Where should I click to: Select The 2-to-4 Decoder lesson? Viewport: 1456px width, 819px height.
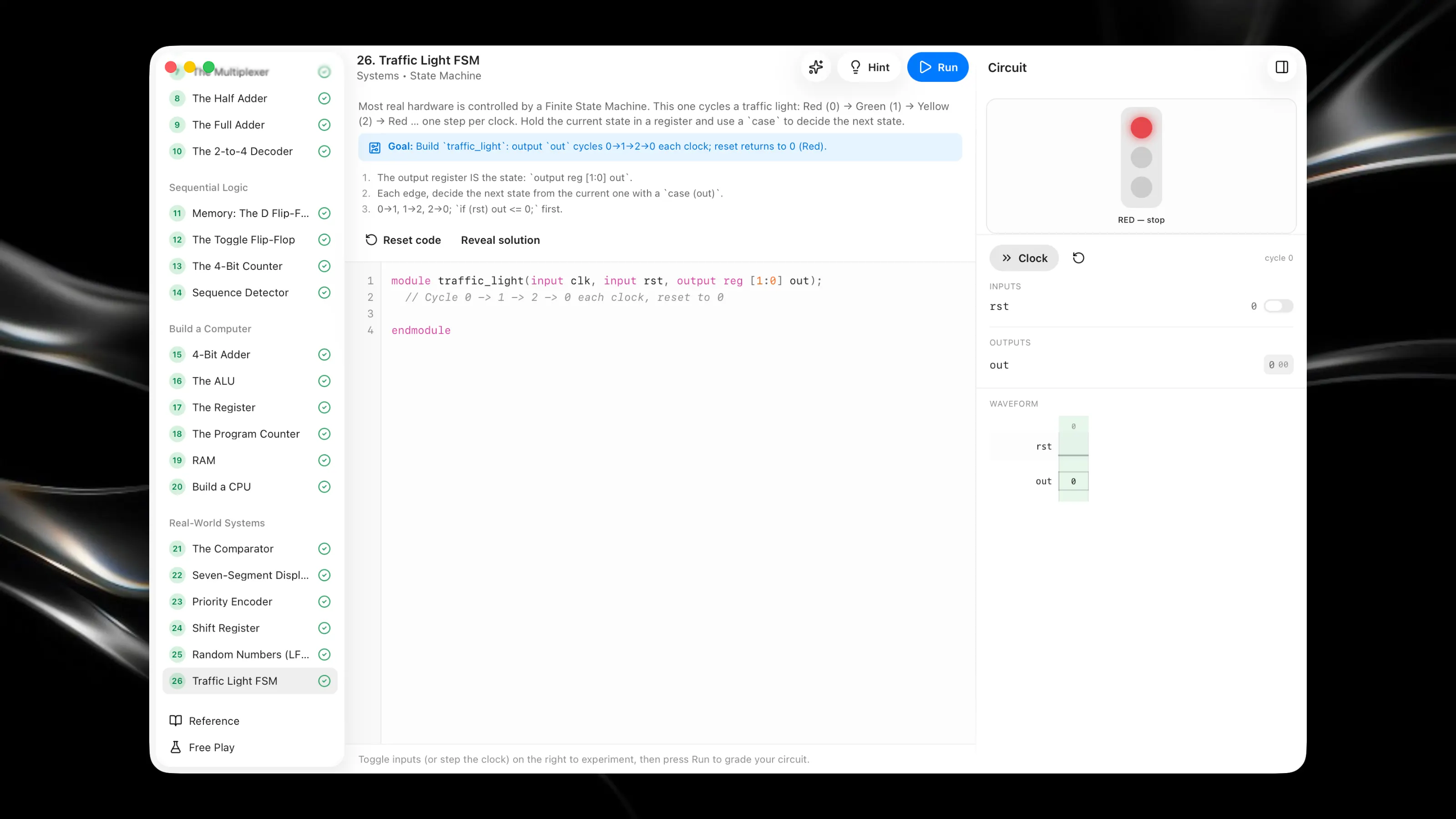point(250,151)
